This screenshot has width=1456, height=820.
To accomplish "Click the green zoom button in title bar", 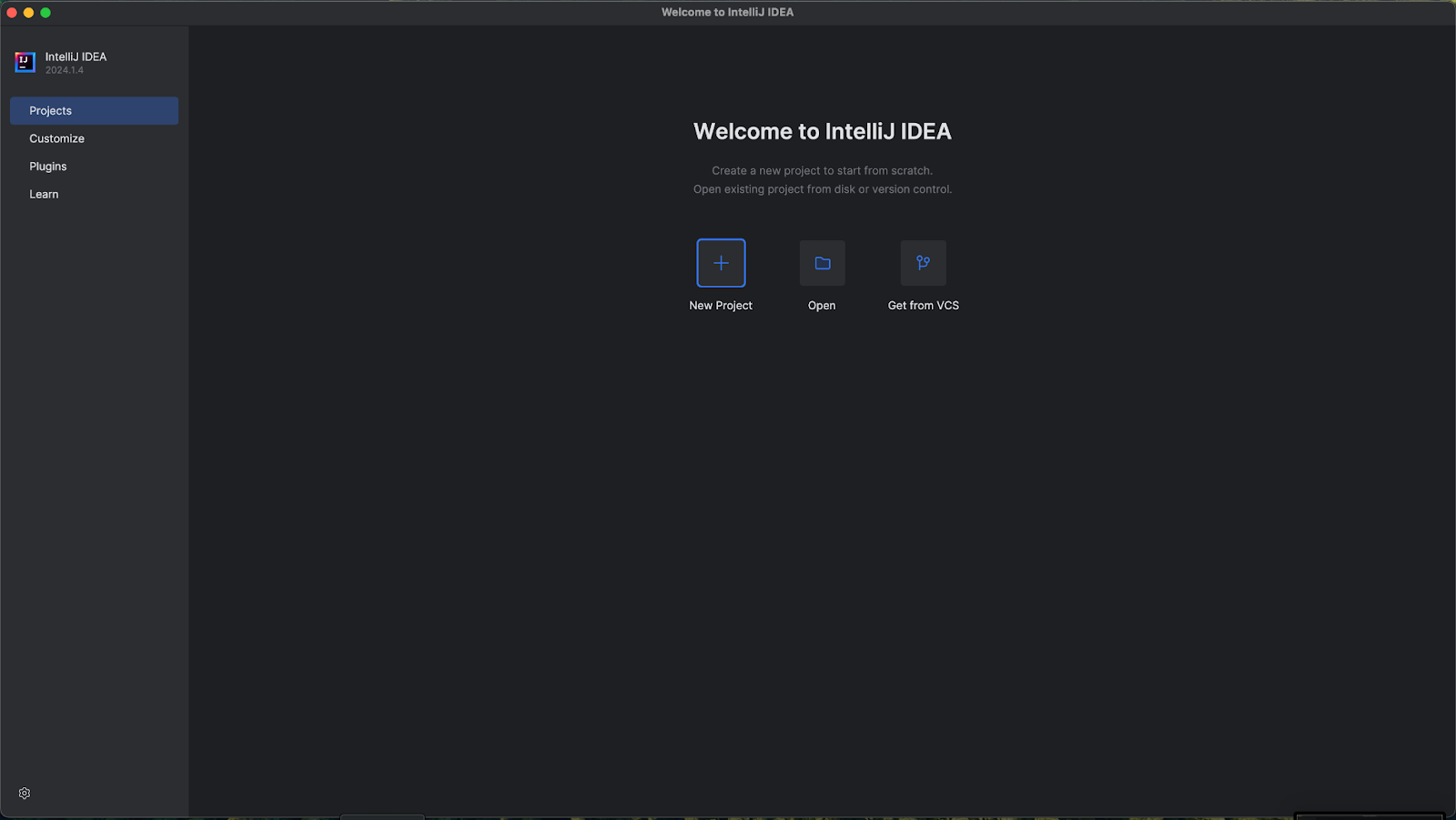I will 44,12.
